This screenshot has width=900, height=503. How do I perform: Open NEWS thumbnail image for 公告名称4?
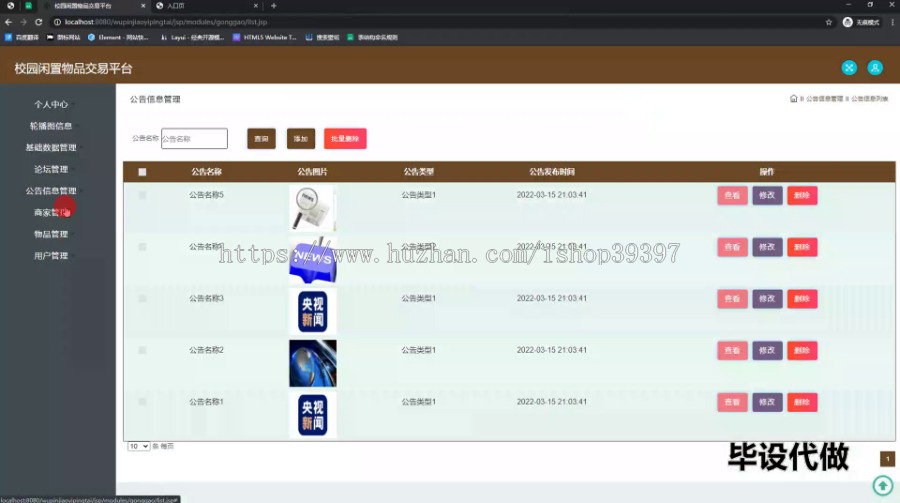(313, 260)
